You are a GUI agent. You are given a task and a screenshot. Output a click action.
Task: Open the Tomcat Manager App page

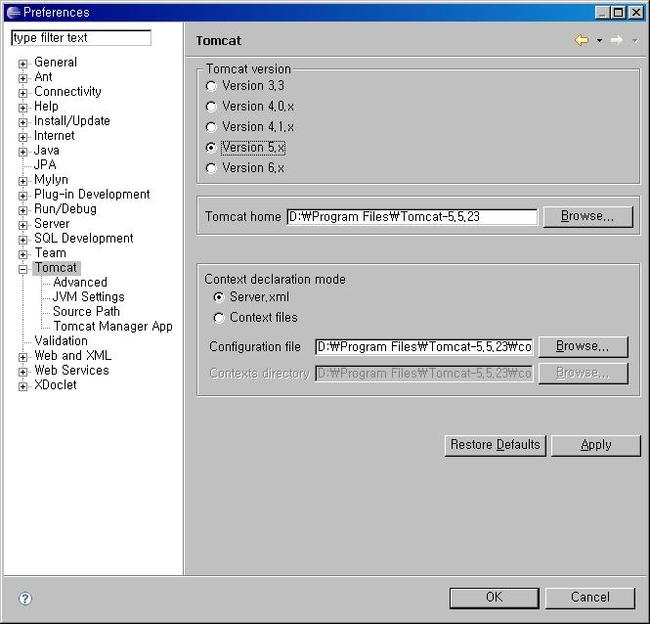[113, 326]
